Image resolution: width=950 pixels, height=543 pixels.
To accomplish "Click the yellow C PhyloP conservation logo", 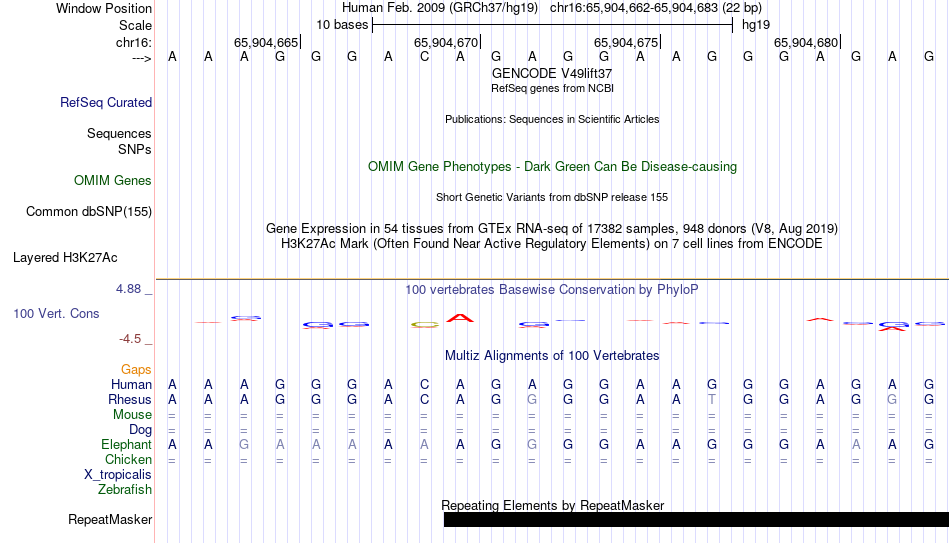I will 424,325.
